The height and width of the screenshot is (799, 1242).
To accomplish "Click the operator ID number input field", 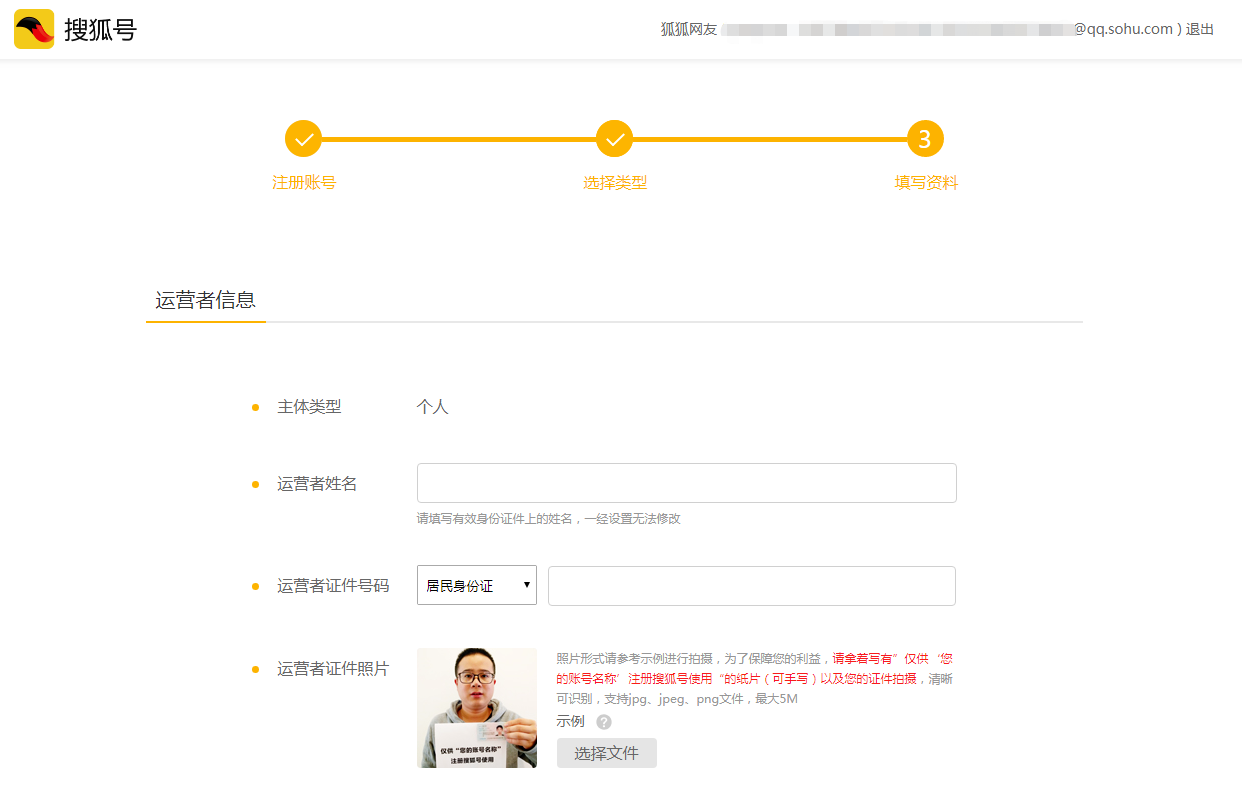I will tap(751, 585).
